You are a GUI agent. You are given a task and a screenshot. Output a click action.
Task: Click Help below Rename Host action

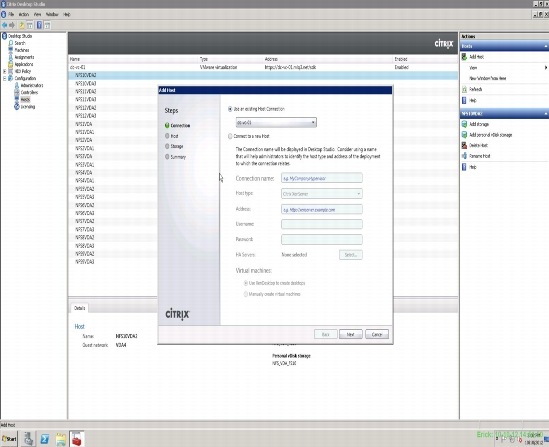pyautogui.click(x=473, y=167)
